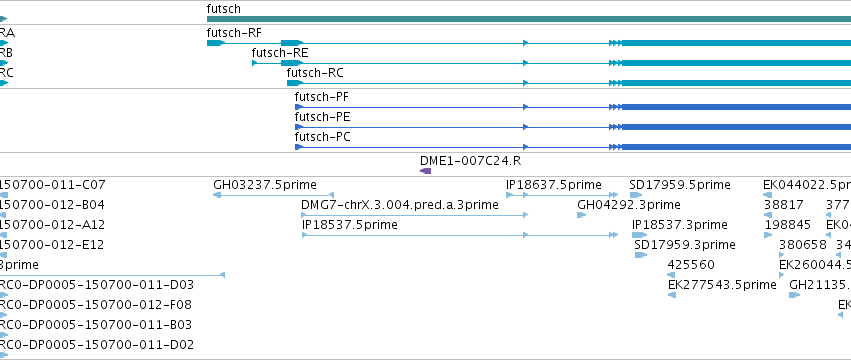Click the DMG7-chrX.3.004.pred.a.3prime label
The image size is (851, 360).
coord(399,205)
